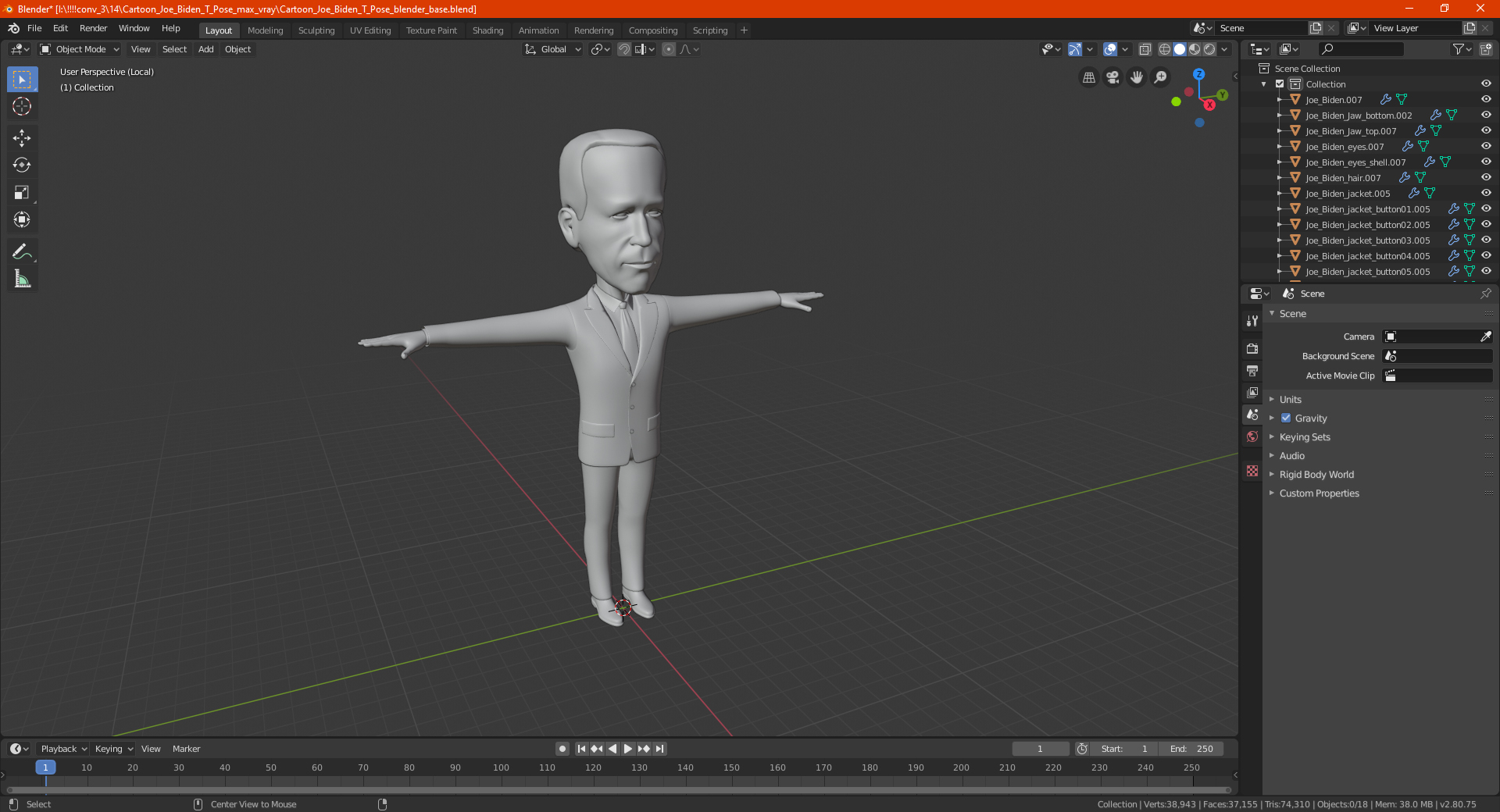Click the Marker menu in timeline
Viewport: 1500px width, 812px height.
click(186, 749)
